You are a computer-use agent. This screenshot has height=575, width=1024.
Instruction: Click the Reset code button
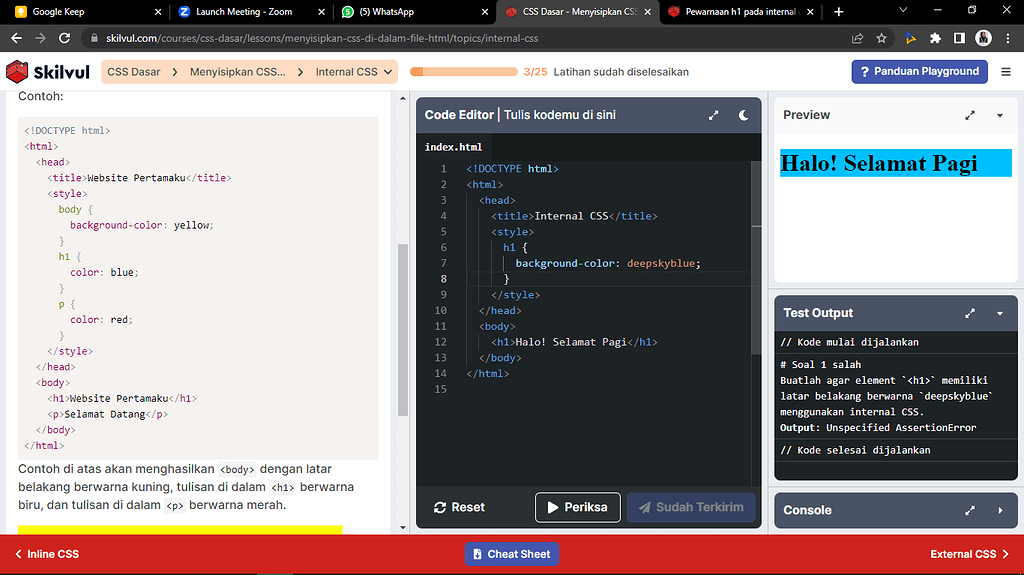point(462,507)
